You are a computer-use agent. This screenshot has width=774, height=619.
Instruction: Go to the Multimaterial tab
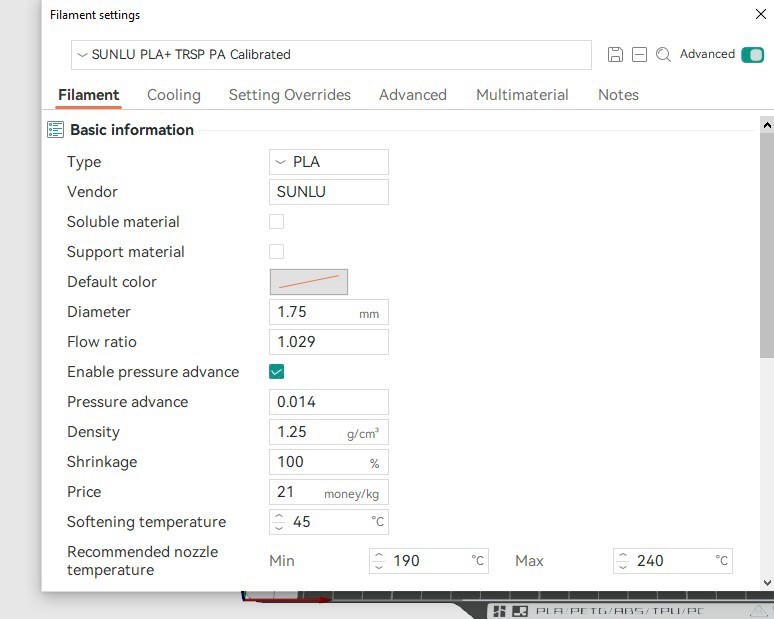(x=522, y=95)
